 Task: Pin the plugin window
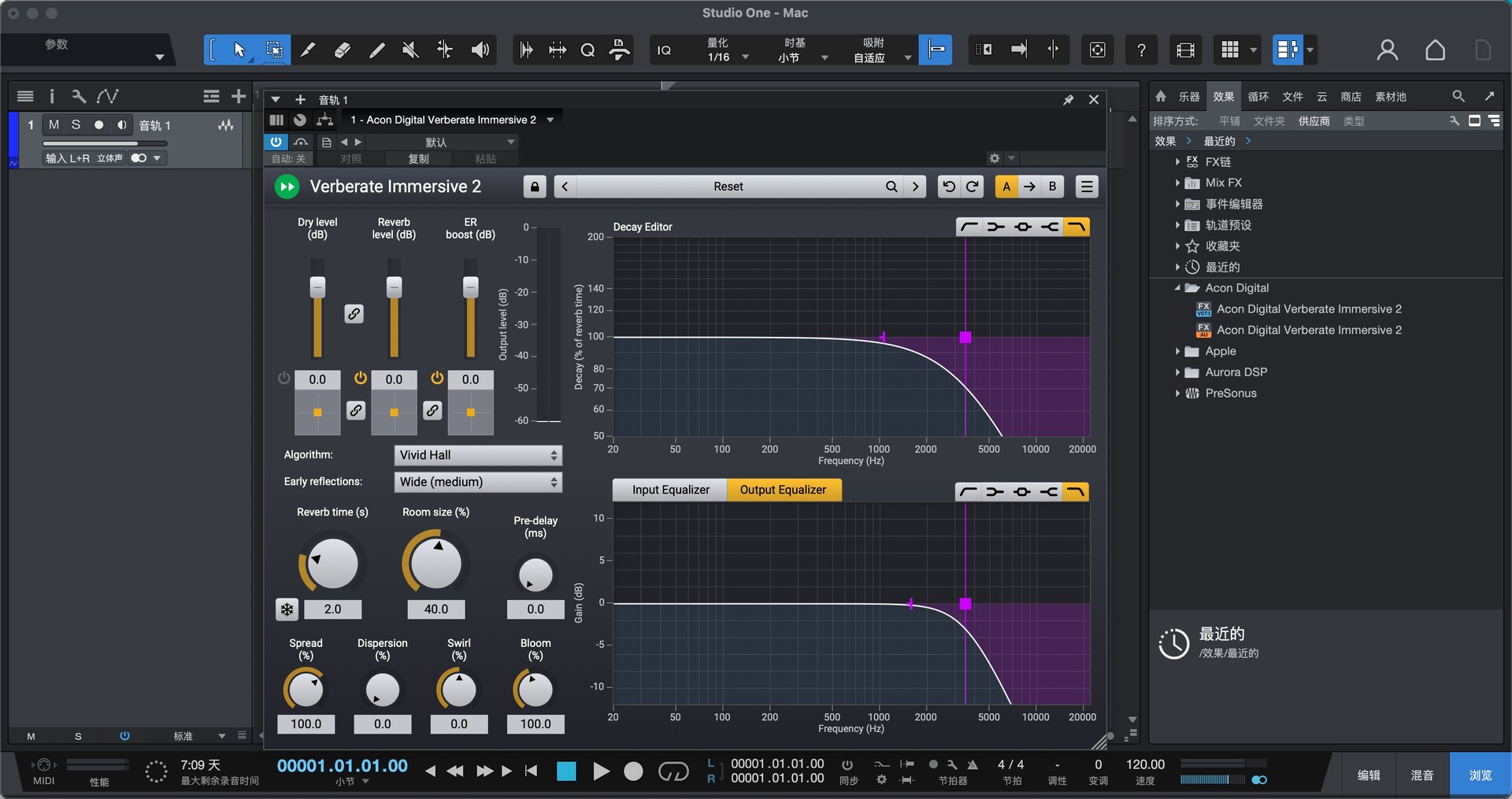1068,100
